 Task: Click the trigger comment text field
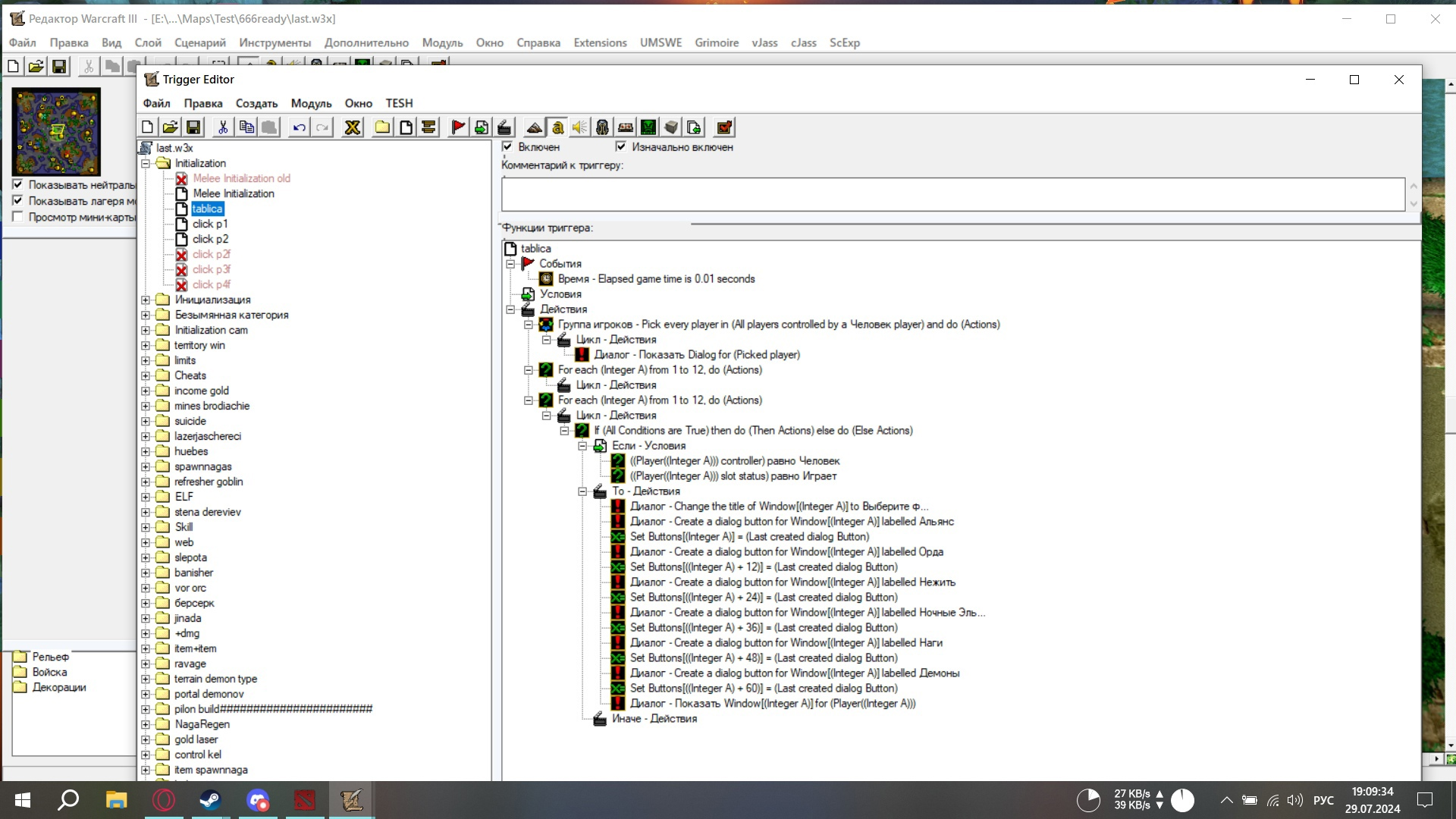(952, 194)
